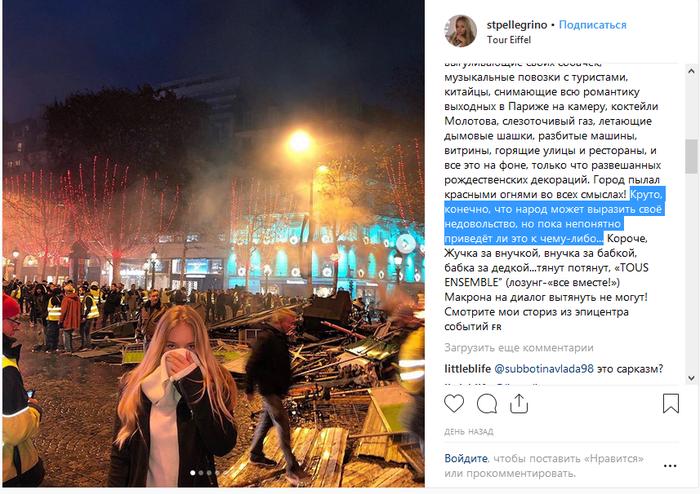
Task: Click the scrollbar down arrow in comments
Action: point(691,378)
